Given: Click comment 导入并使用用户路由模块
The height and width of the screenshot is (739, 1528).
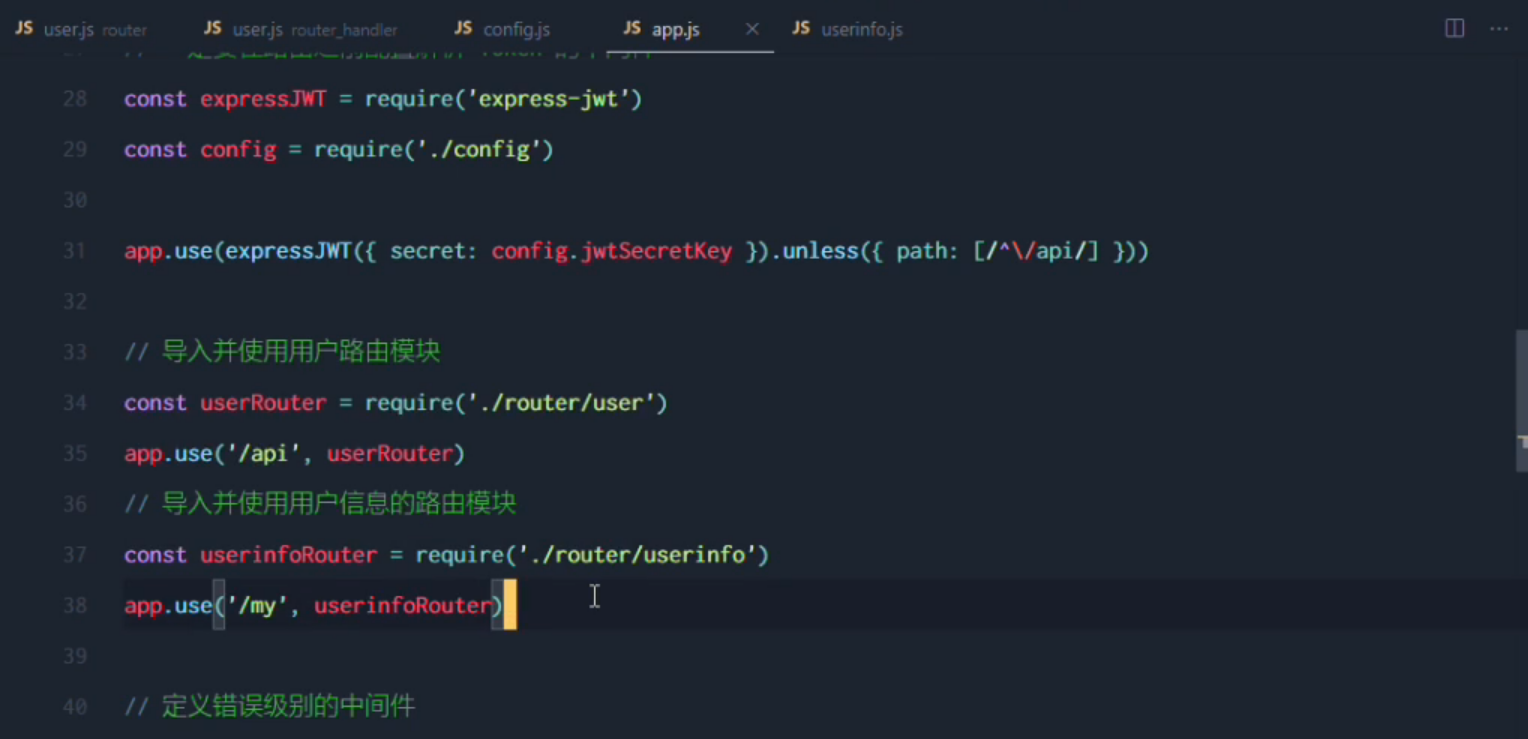Looking at the screenshot, I should pyautogui.click(x=301, y=352).
